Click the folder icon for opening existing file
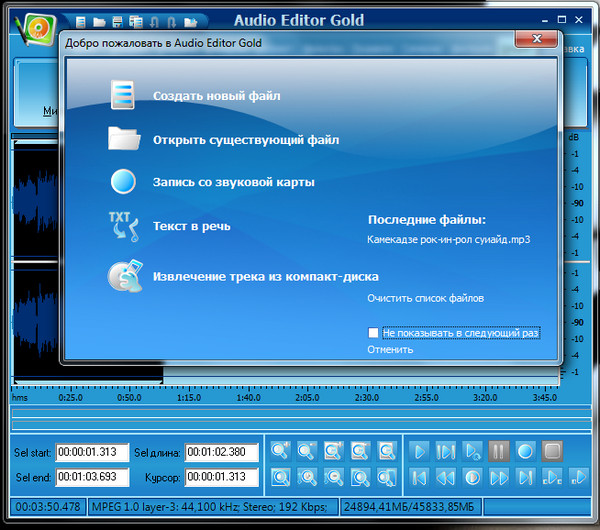 click(124, 139)
